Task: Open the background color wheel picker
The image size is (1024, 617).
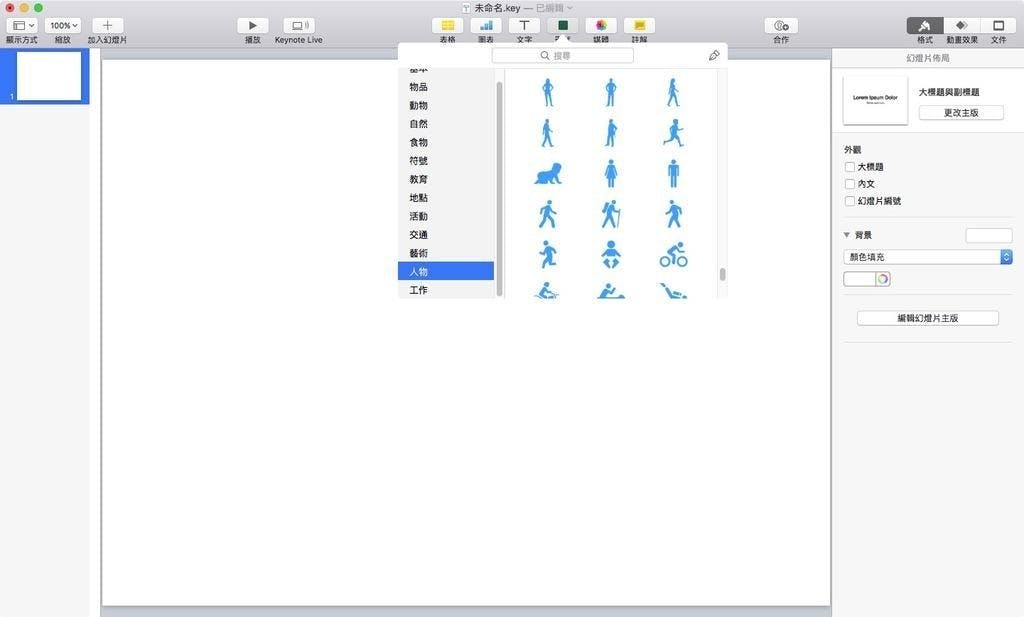Action: 883,279
